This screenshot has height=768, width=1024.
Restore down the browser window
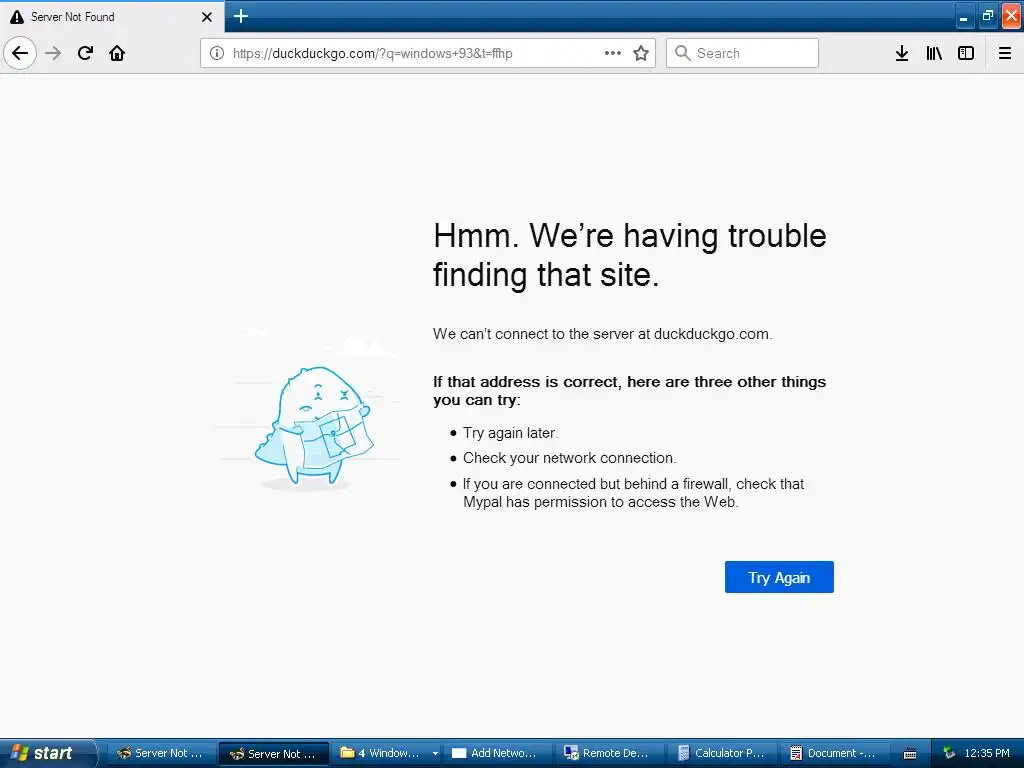click(987, 16)
